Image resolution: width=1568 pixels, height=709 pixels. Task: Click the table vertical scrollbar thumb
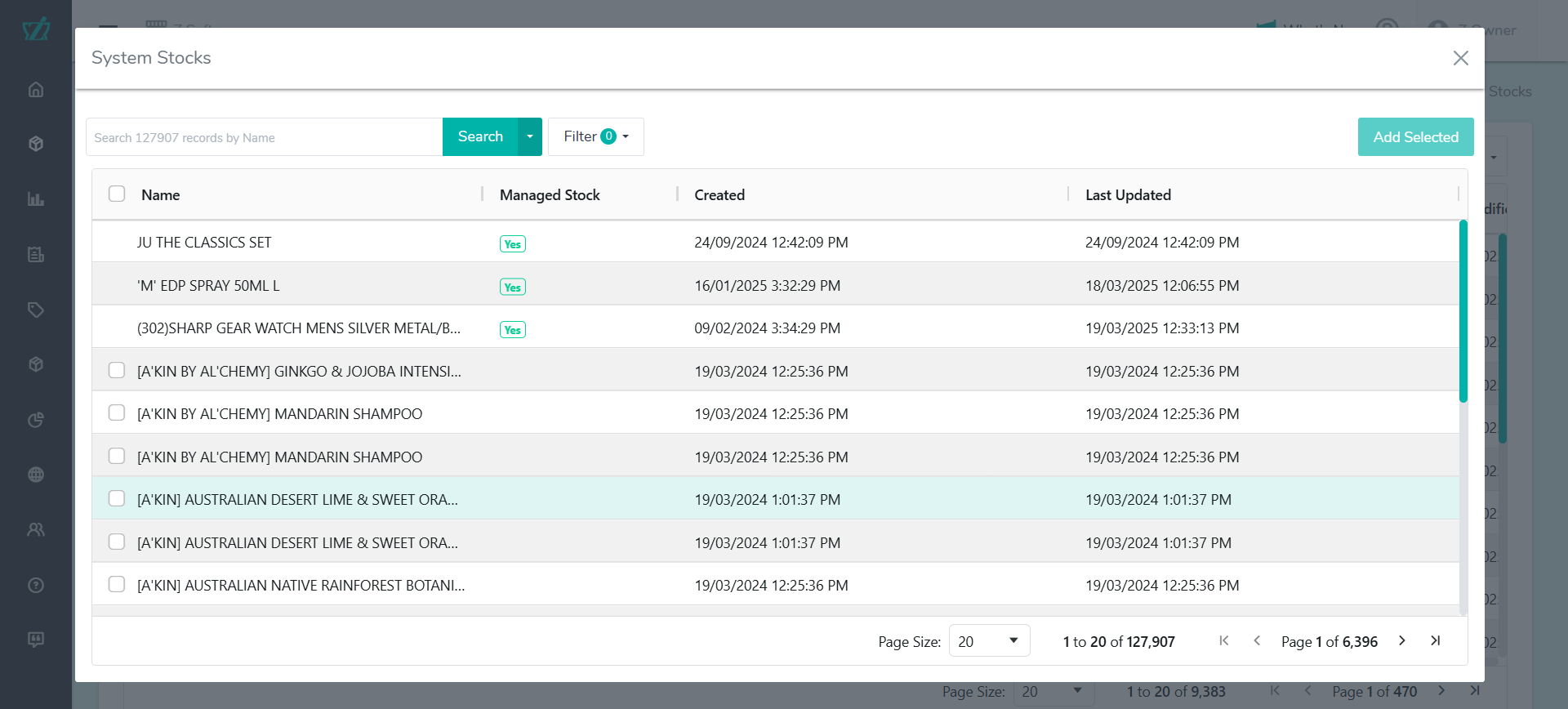pos(1463,311)
